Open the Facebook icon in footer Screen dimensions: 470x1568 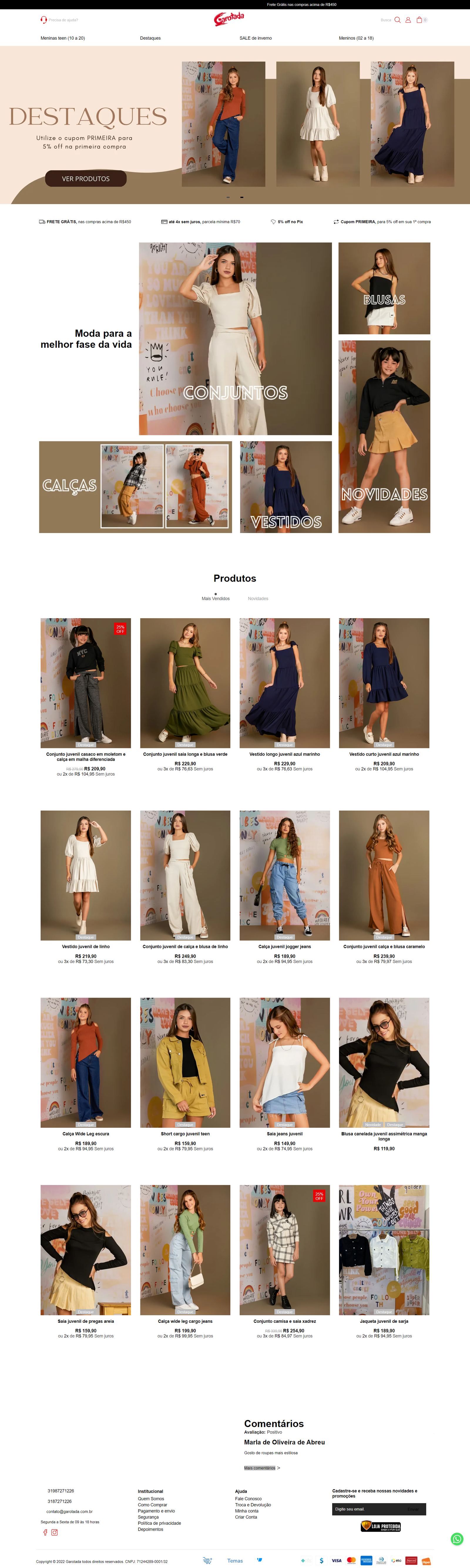[x=45, y=1532]
